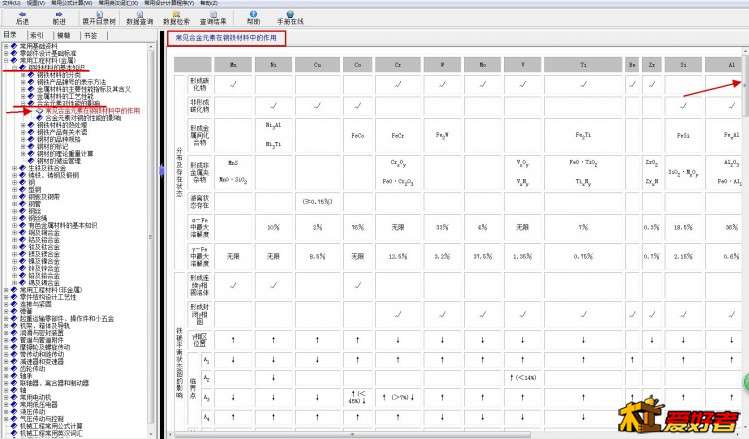Viewport: 749px width, 439px height.
Task: Click the book icon beside 弹簧
Action: 14,311
